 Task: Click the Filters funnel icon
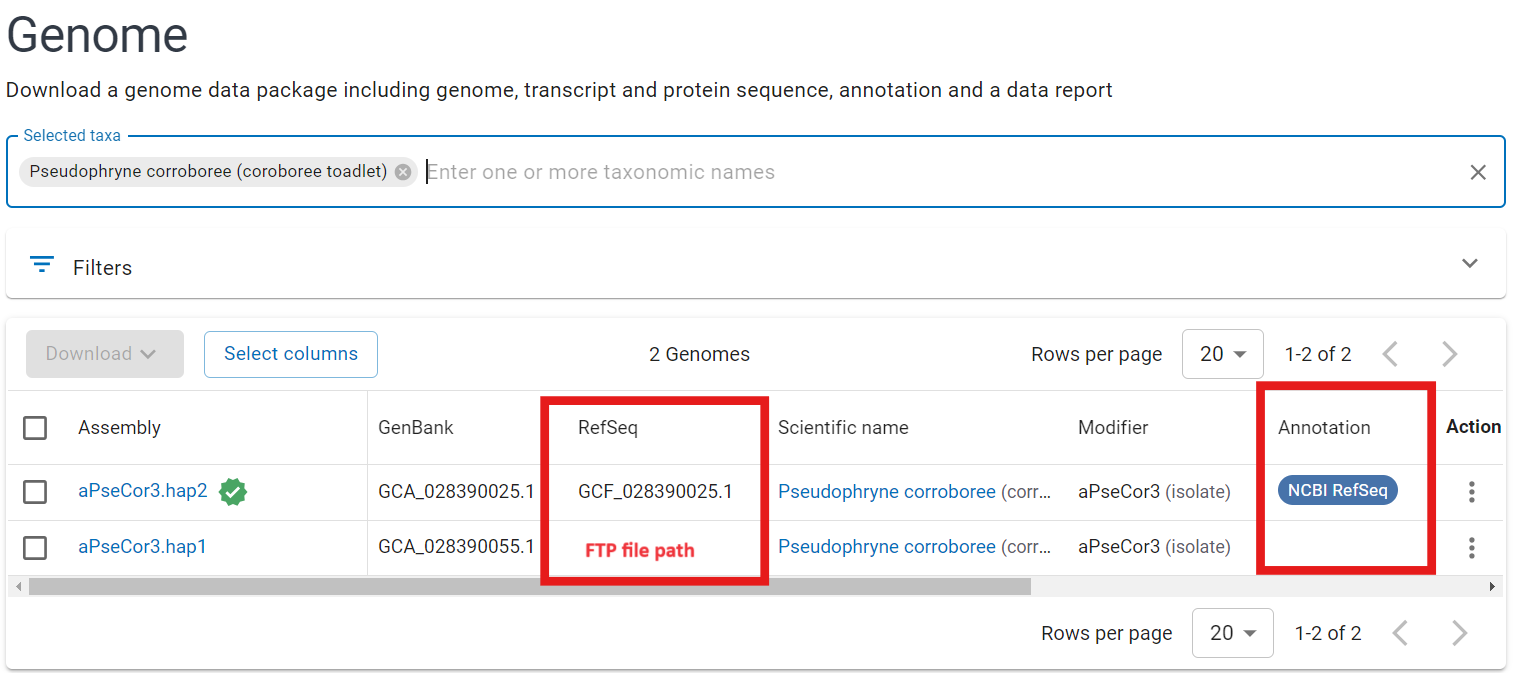tap(41, 265)
